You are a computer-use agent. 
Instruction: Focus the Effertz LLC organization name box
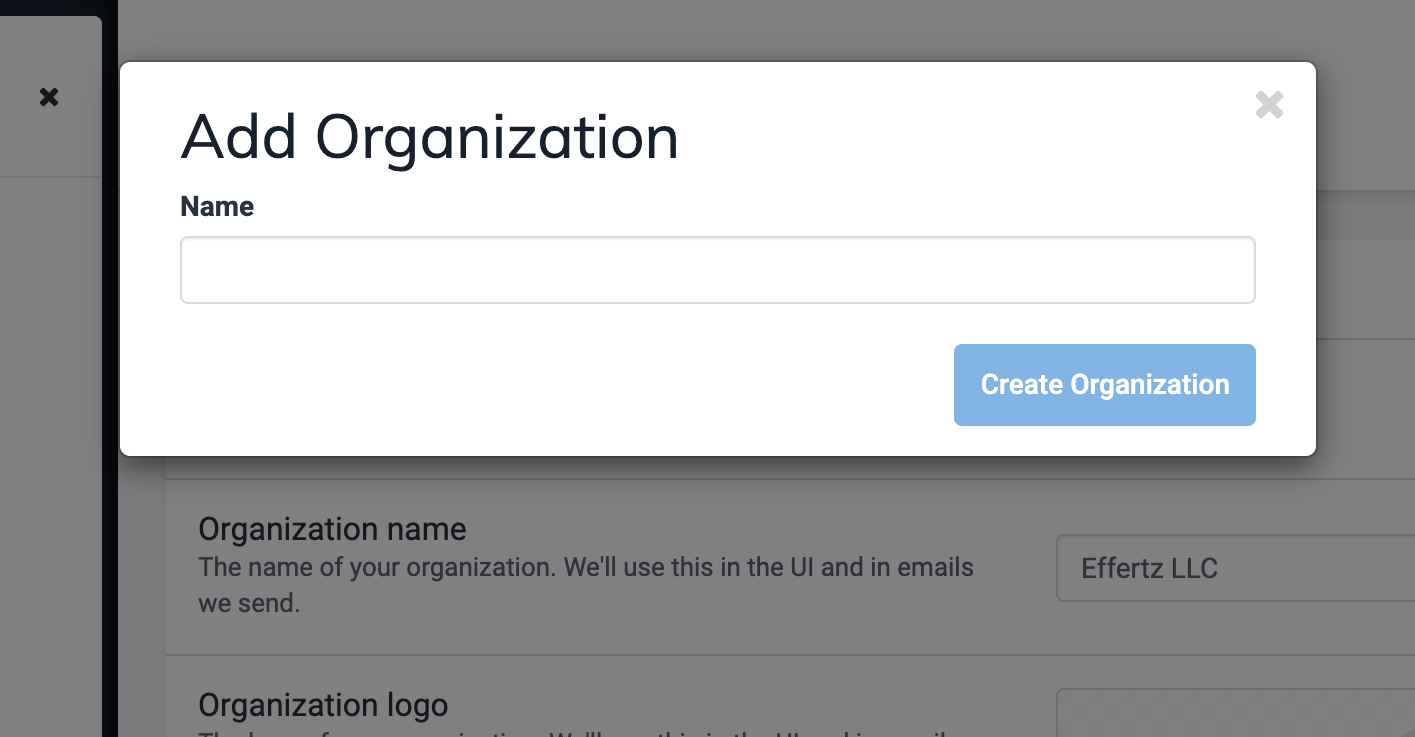pyautogui.click(x=1235, y=568)
